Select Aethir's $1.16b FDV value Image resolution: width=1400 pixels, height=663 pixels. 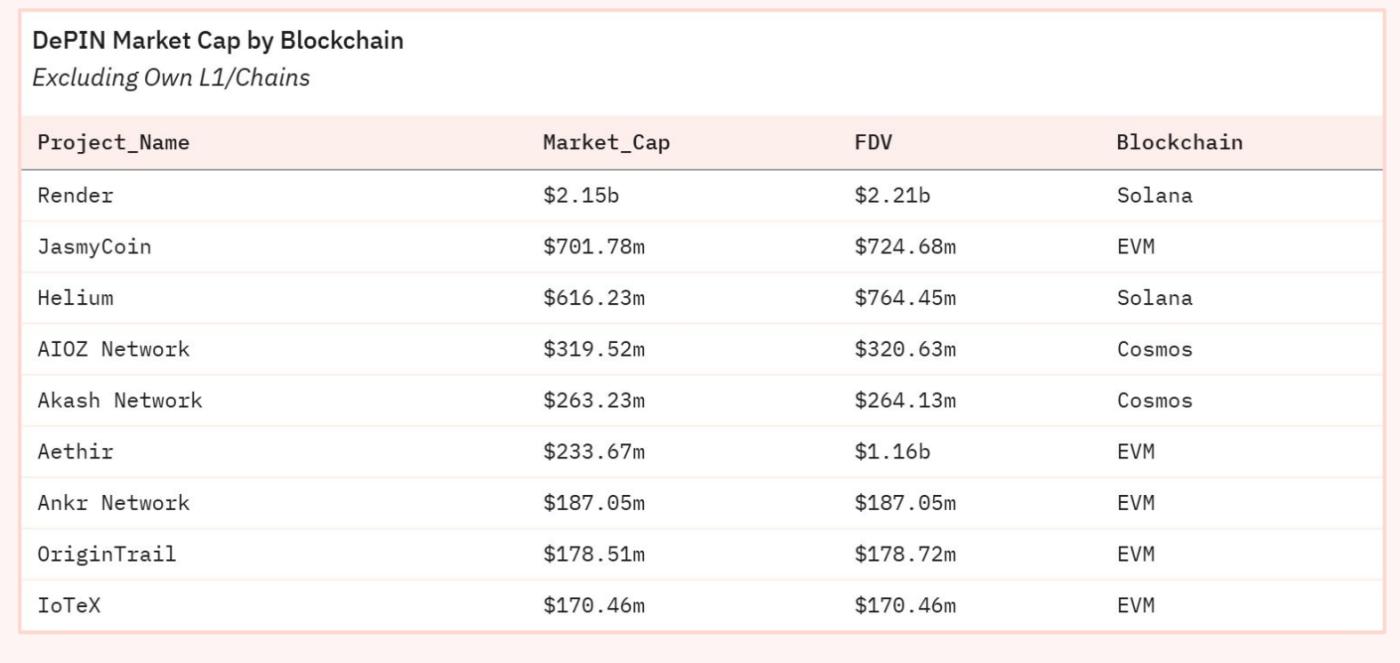click(x=892, y=452)
